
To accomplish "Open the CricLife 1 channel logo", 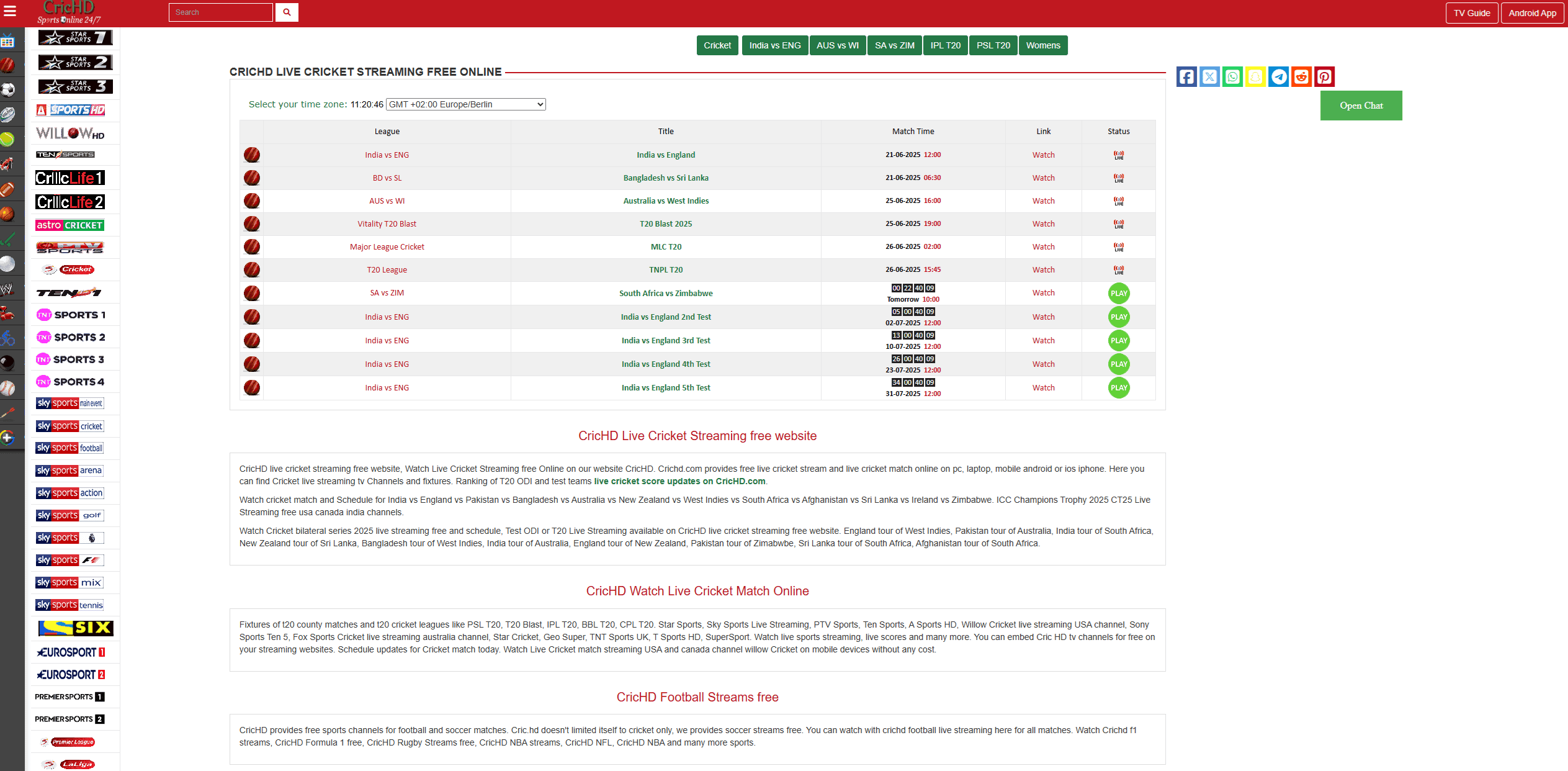I will (70, 178).
